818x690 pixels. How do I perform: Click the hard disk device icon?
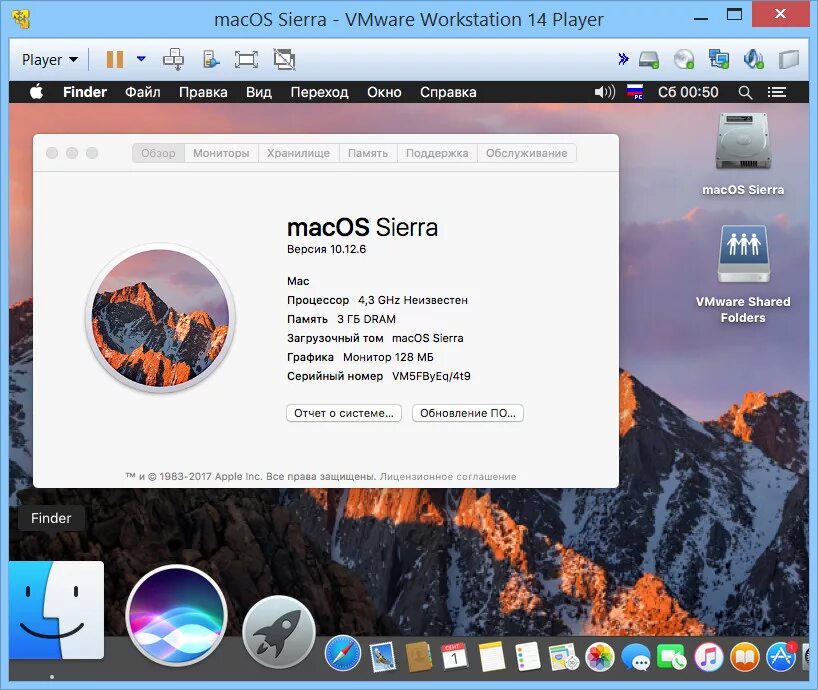(x=649, y=59)
